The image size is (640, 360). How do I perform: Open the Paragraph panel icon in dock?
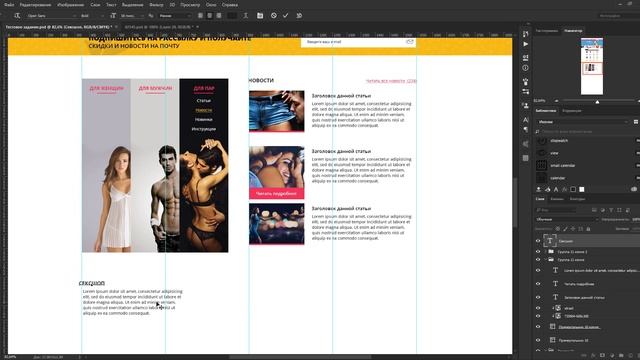click(x=525, y=130)
